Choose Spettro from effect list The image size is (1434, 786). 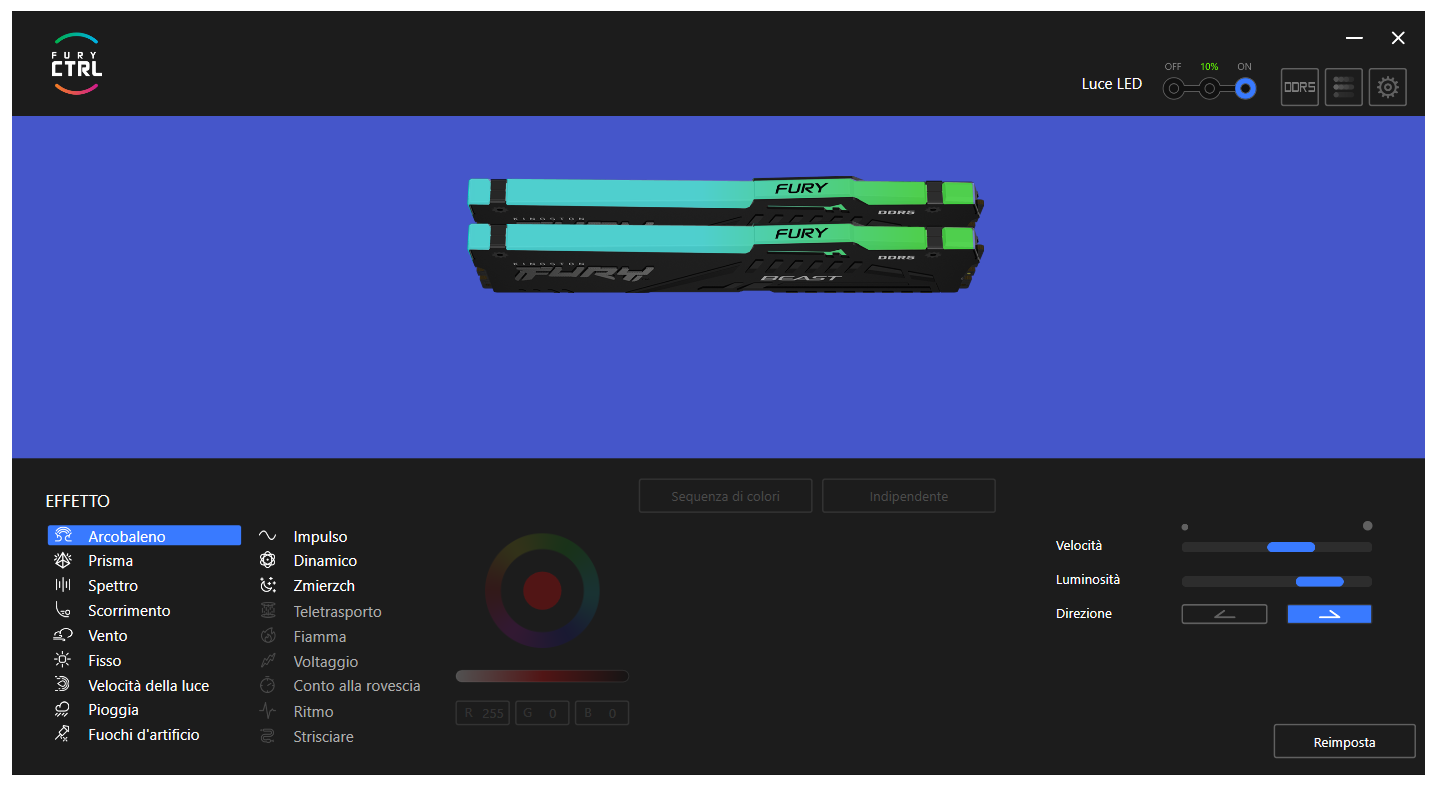tap(113, 586)
